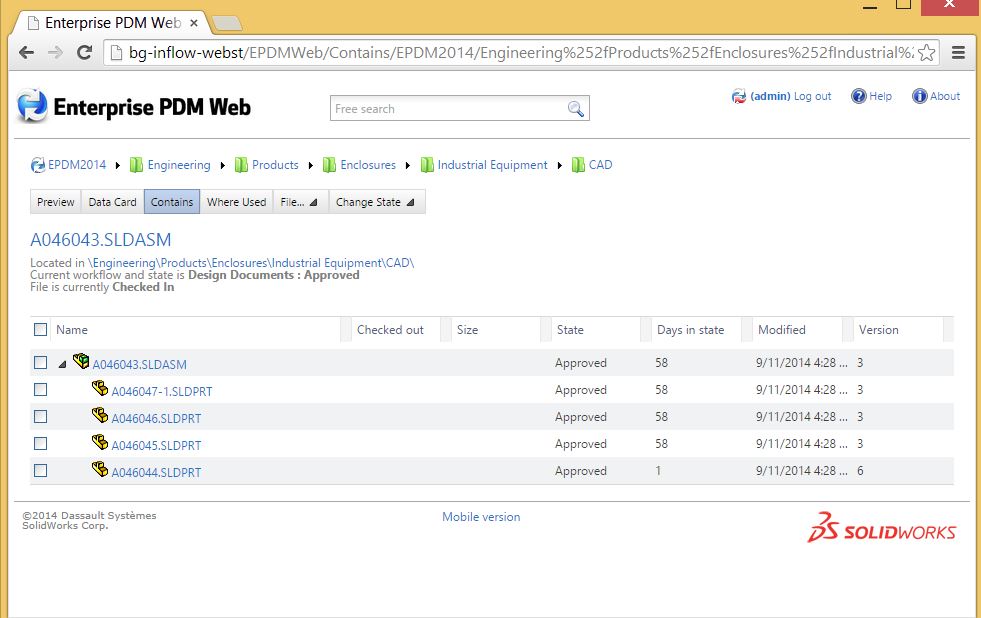This screenshot has width=981, height=618.
Task: Reload the page with the refresh icon
Action: (84, 53)
